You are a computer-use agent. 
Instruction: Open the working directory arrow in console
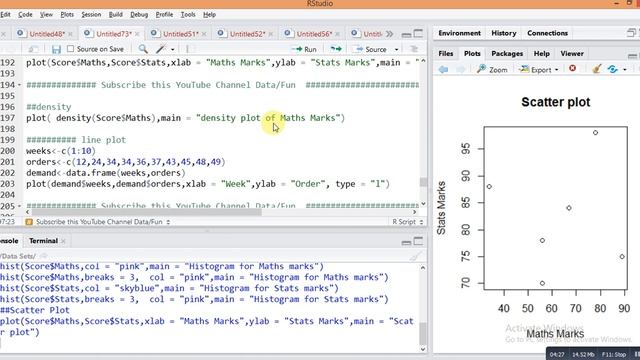pos(44,256)
